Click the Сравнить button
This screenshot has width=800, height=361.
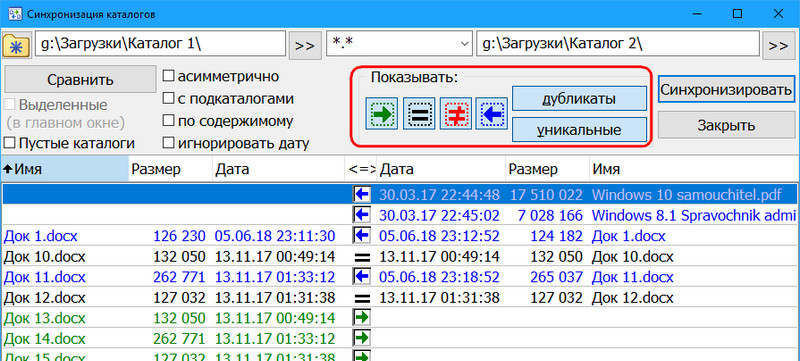(x=80, y=80)
